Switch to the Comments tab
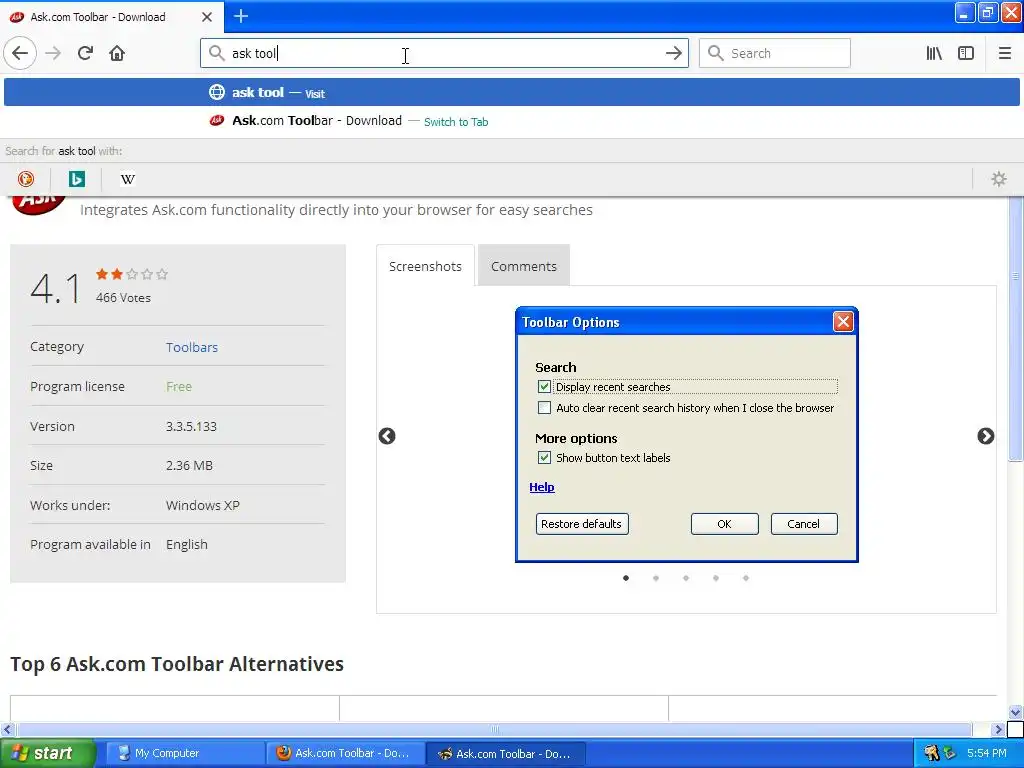Image resolution: width=1024 pixels, height=768 pixels. coord(524,266)
